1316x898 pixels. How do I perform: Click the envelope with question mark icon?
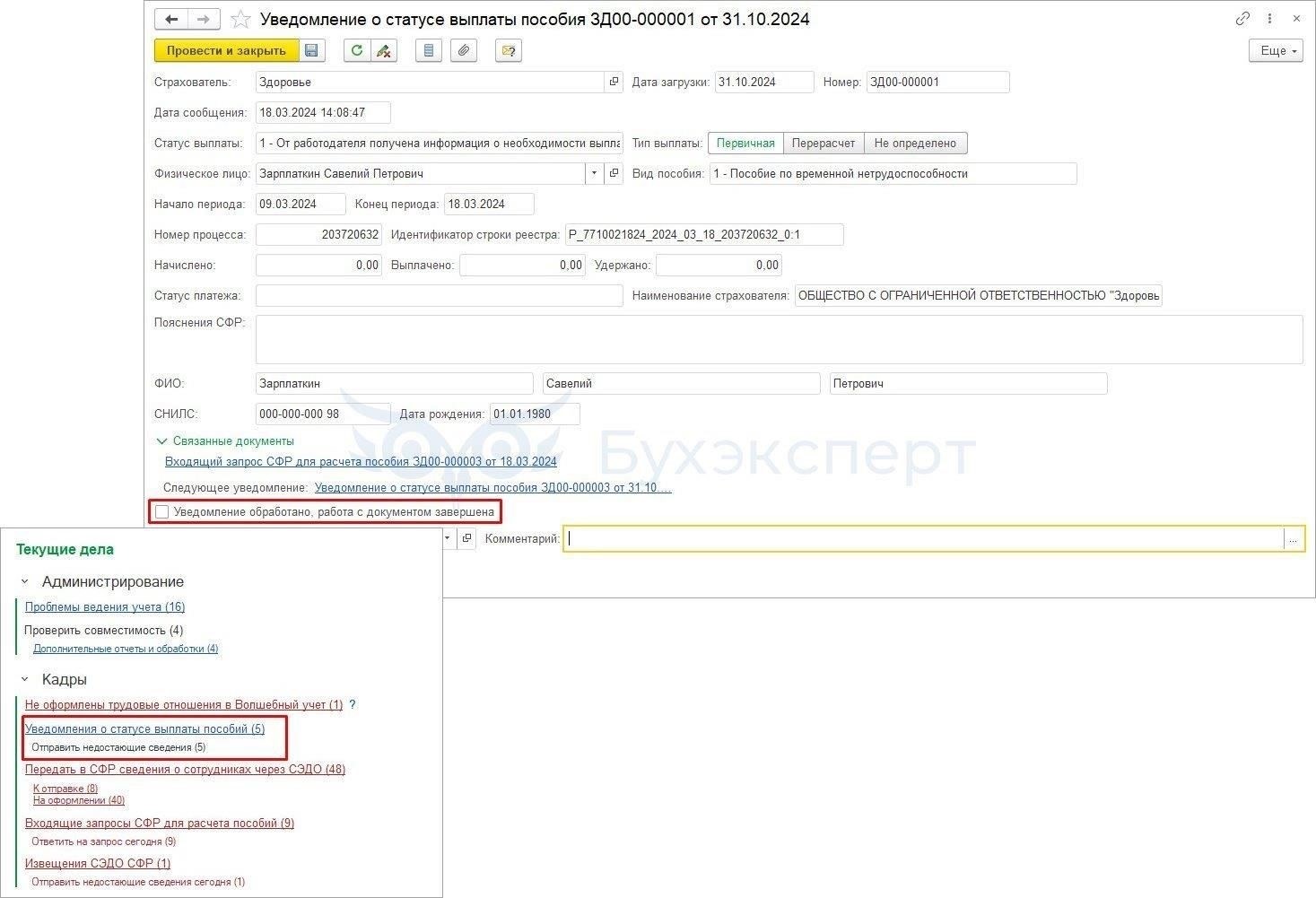tap(509, 50)
